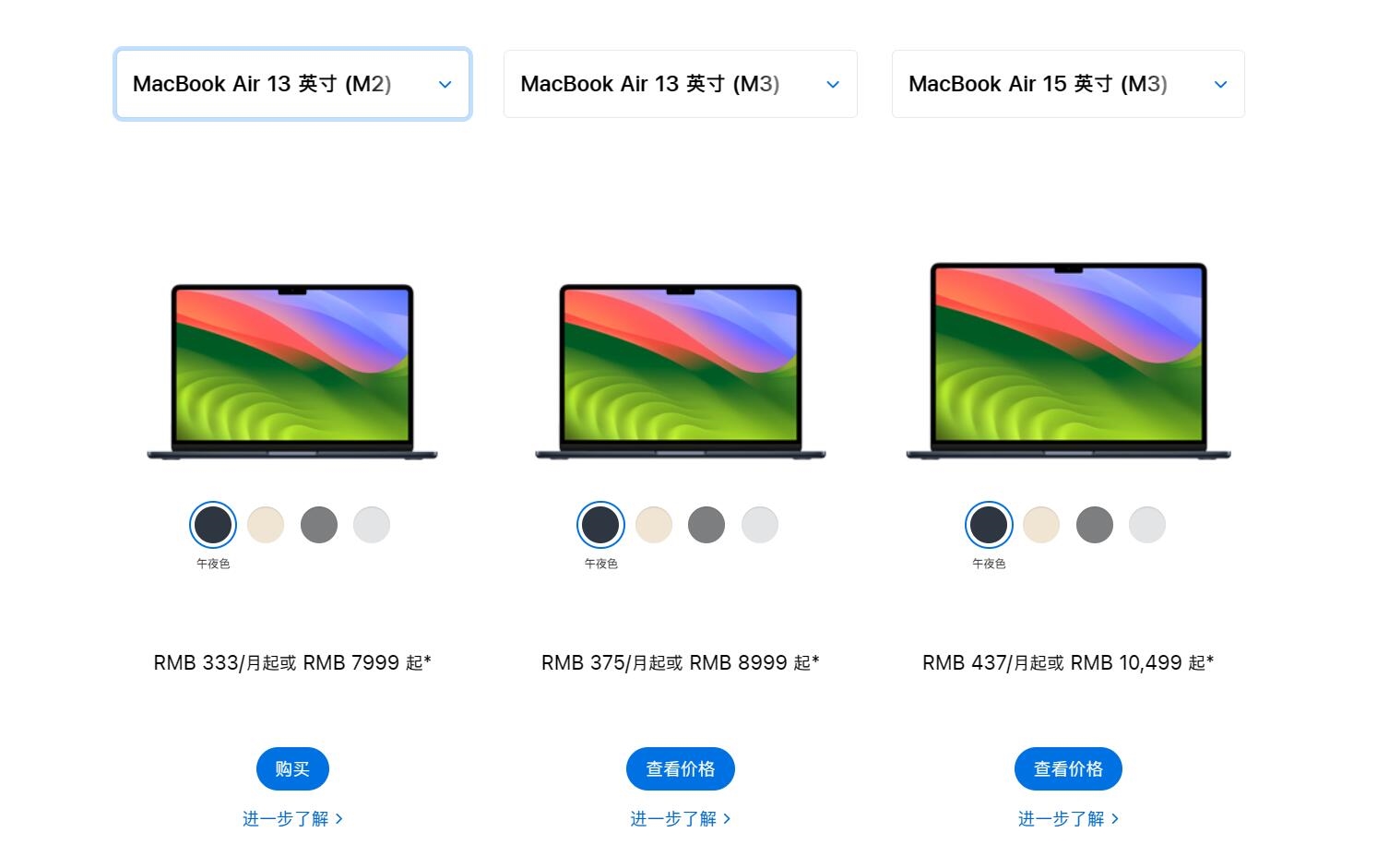Image resolution: width=1389 pixels, height=868 pixels.
Task: Click the MacBook Air 15-inch M3 laptop image
Action: click(x=1068, y=361)
